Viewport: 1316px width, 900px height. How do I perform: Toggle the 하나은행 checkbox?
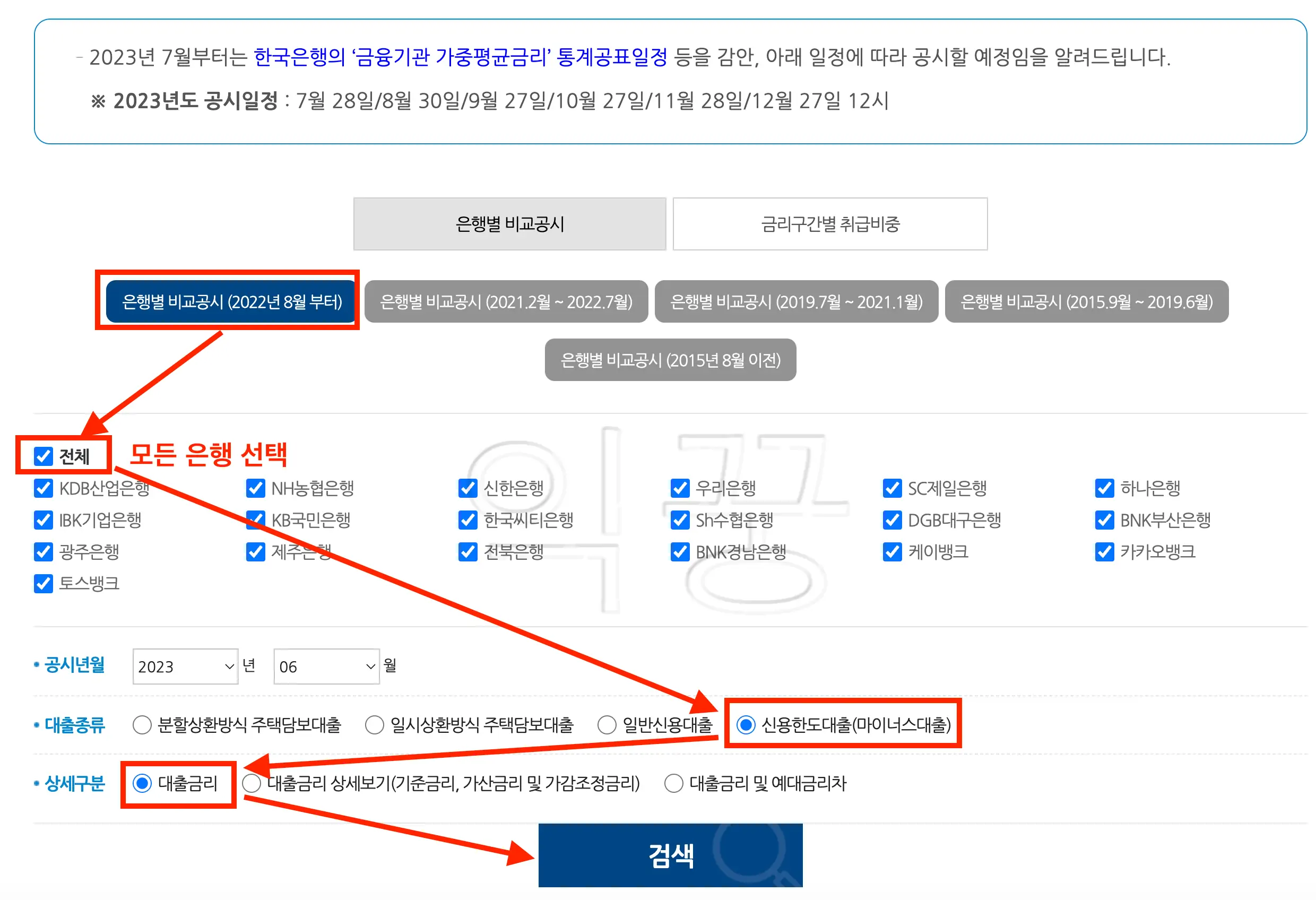coord(1104,488)
